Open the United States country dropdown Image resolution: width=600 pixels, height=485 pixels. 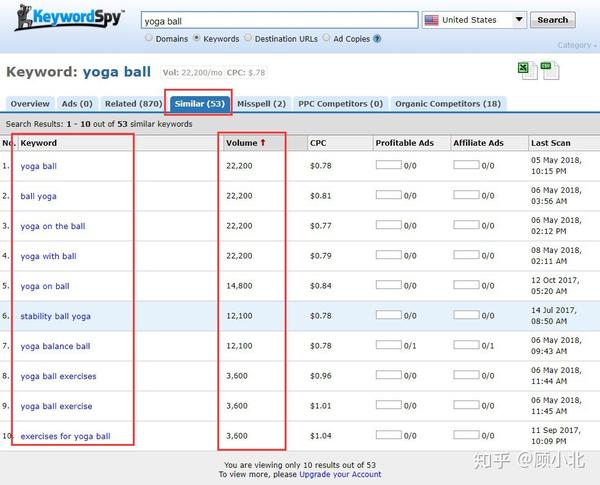click(x=474, y=20)
